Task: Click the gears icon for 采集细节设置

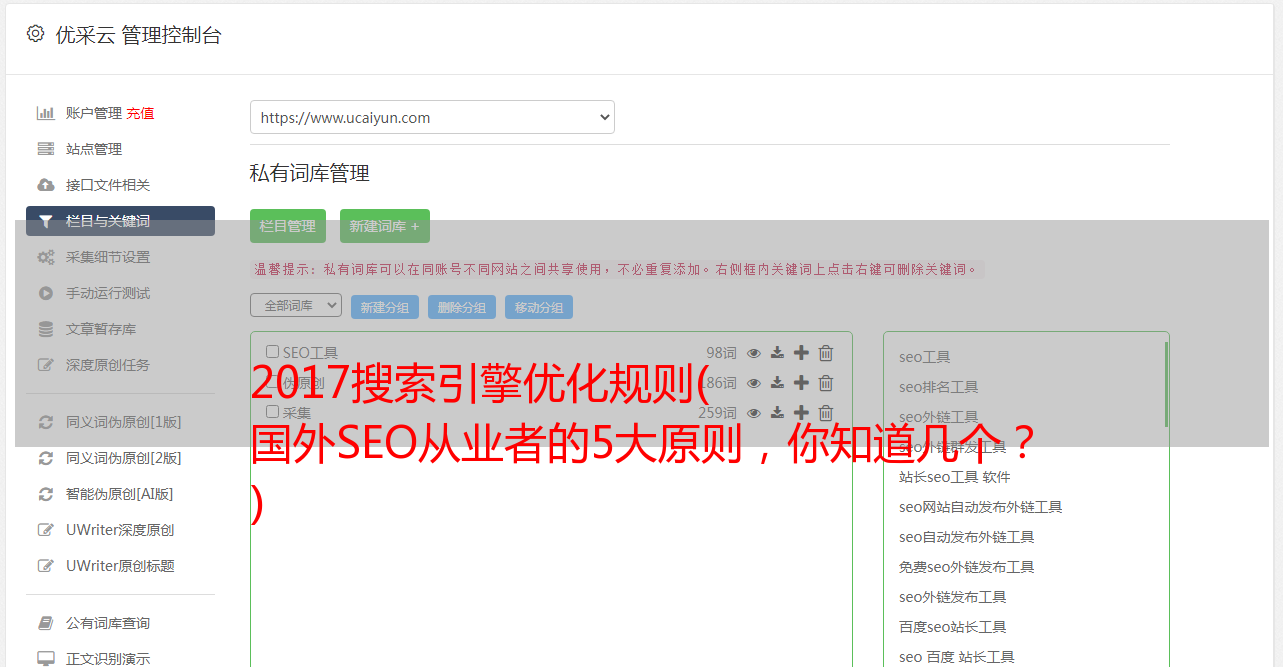Action: coord(45,257)
